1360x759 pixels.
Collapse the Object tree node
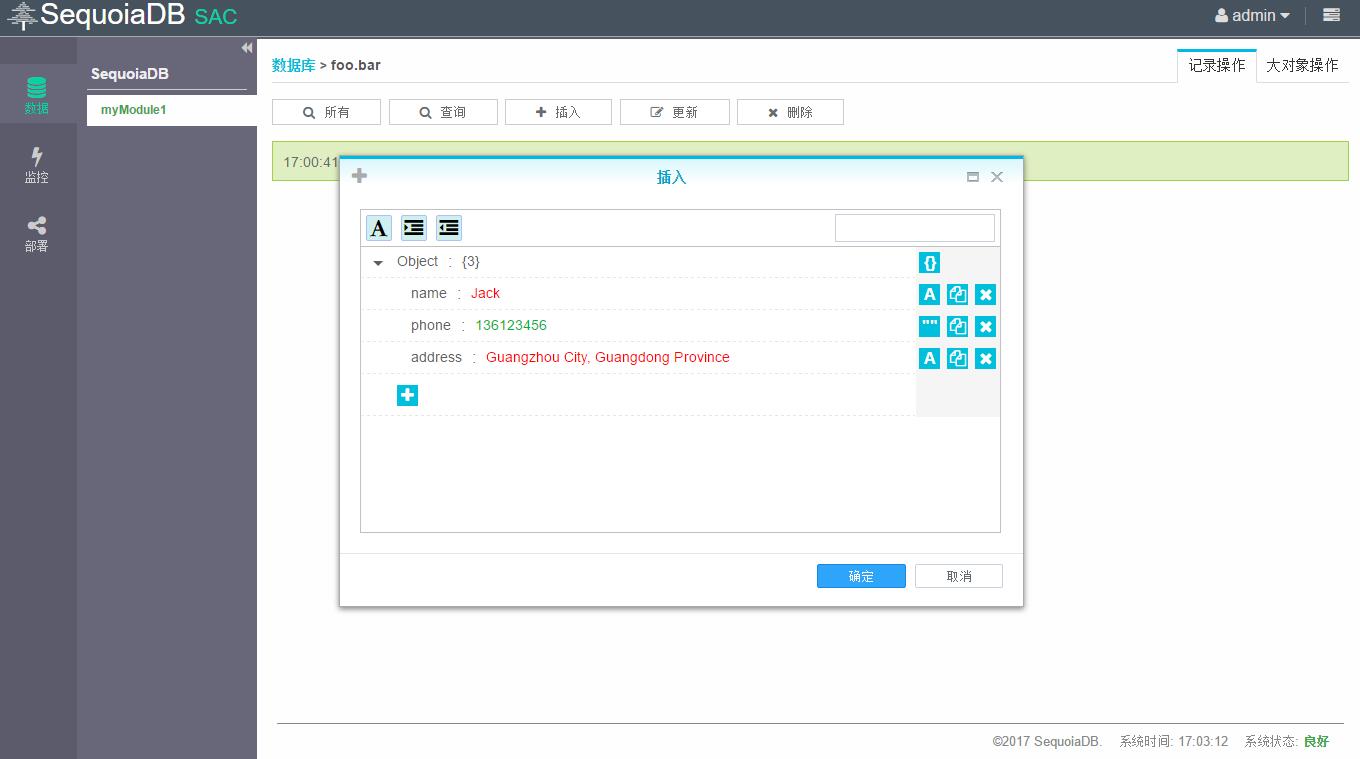378,263
